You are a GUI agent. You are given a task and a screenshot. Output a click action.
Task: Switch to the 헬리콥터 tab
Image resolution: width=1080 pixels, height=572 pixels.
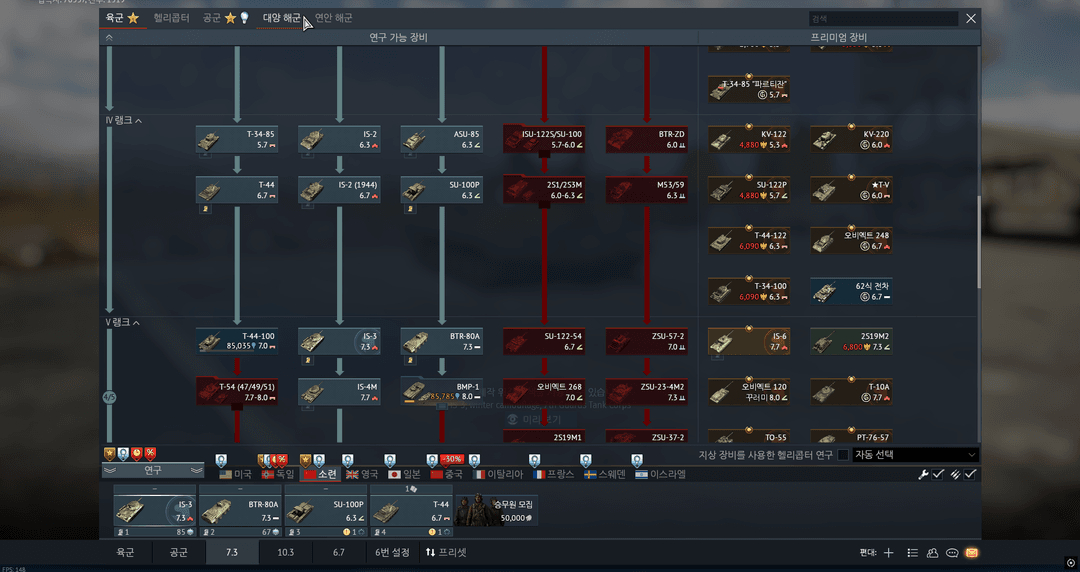click(x=171, y=18)
